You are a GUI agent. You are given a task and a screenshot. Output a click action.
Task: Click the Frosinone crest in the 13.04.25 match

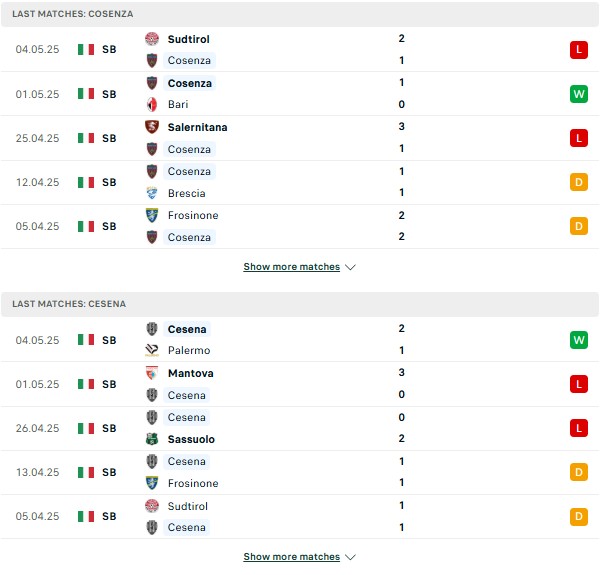click(x=152, y=483)
